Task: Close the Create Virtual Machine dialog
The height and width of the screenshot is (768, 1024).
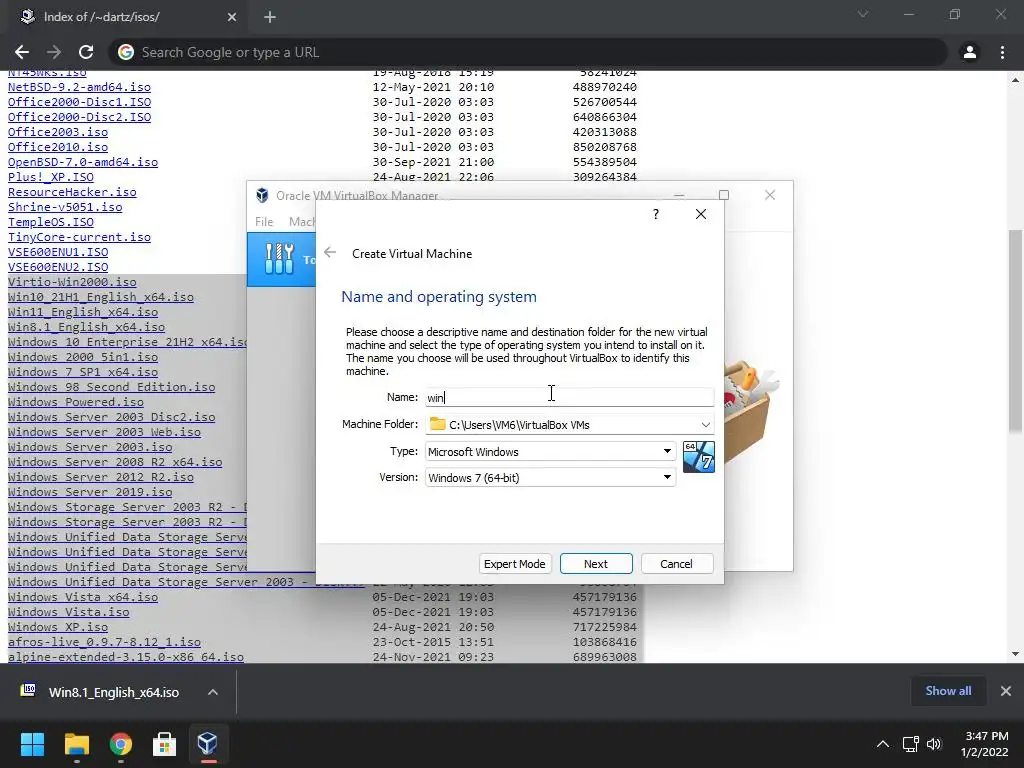Action: [701, 214]
